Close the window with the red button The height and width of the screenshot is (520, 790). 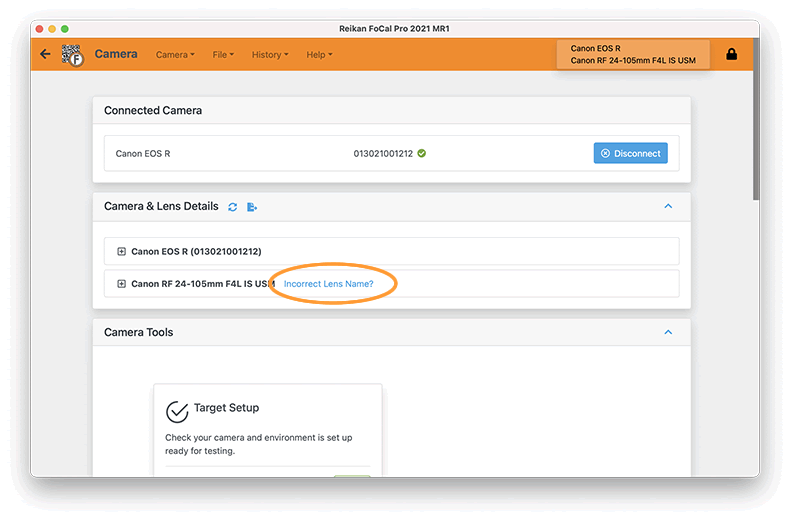(40, 29)
